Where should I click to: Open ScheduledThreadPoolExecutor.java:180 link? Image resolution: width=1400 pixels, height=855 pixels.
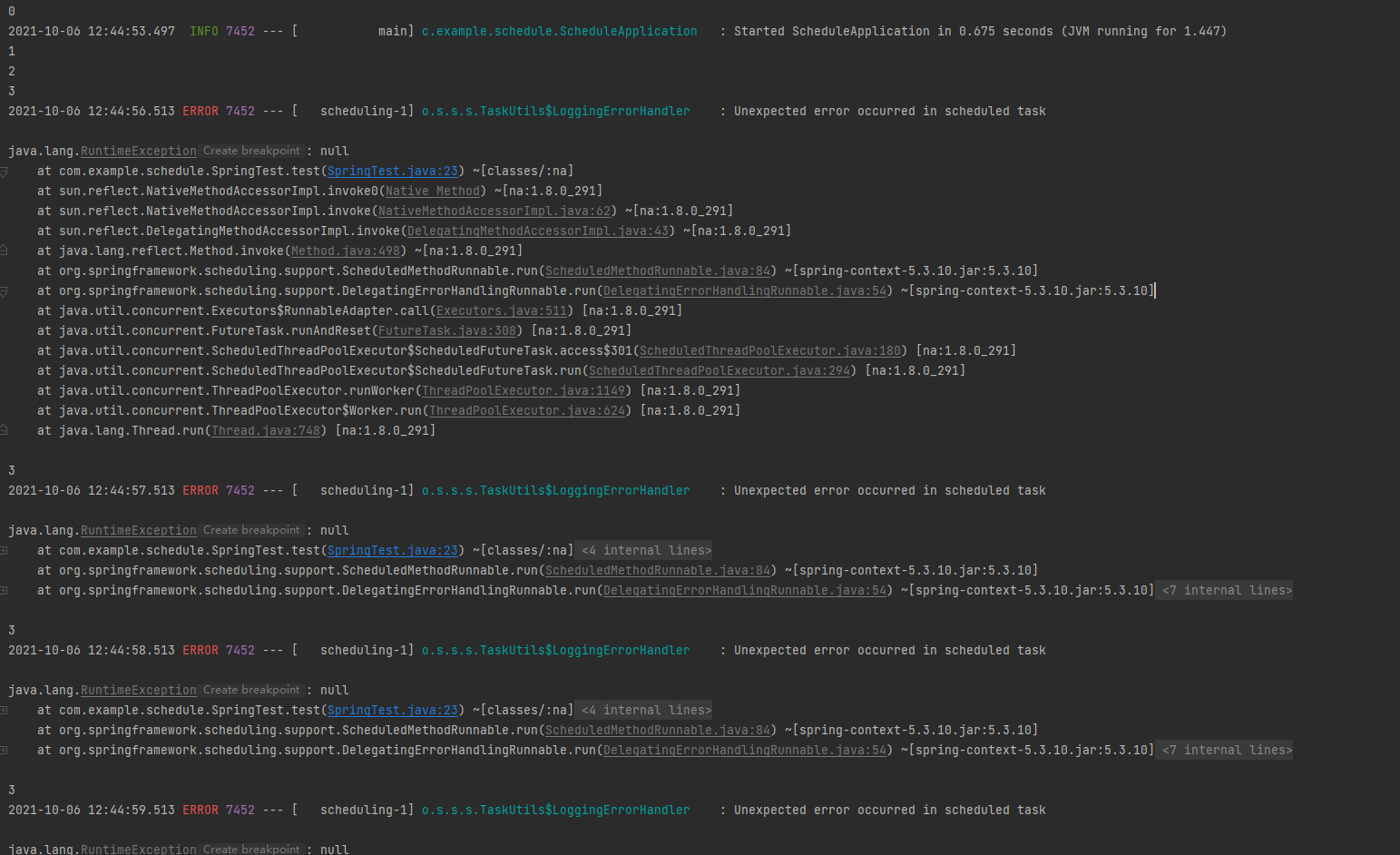[x=770, y=350]
